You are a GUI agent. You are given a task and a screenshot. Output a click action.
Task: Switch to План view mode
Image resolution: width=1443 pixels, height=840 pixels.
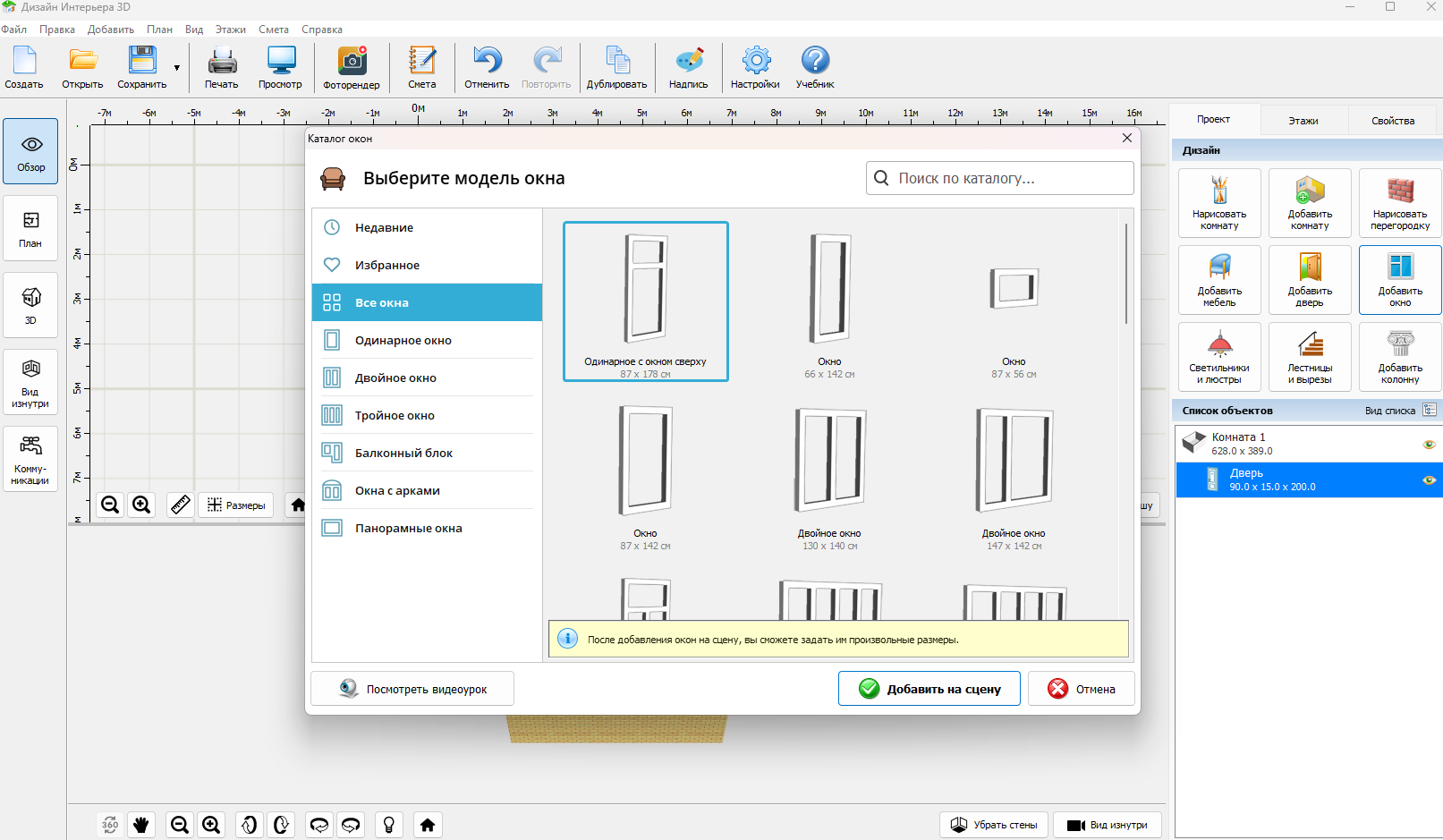pos(30,228)
